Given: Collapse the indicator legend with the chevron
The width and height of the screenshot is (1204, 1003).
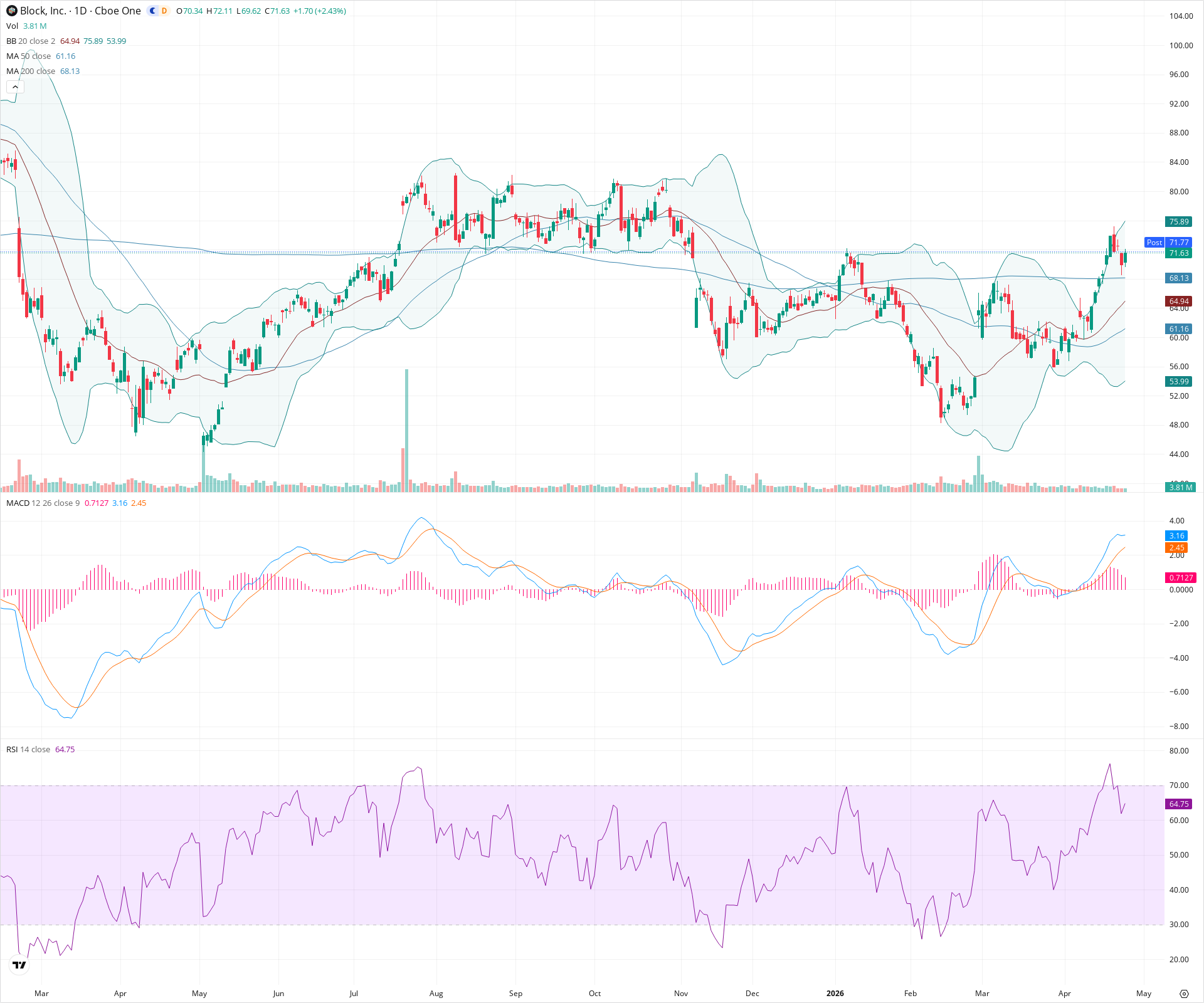Looking at the screenshot, I should (x=15, y=87).
